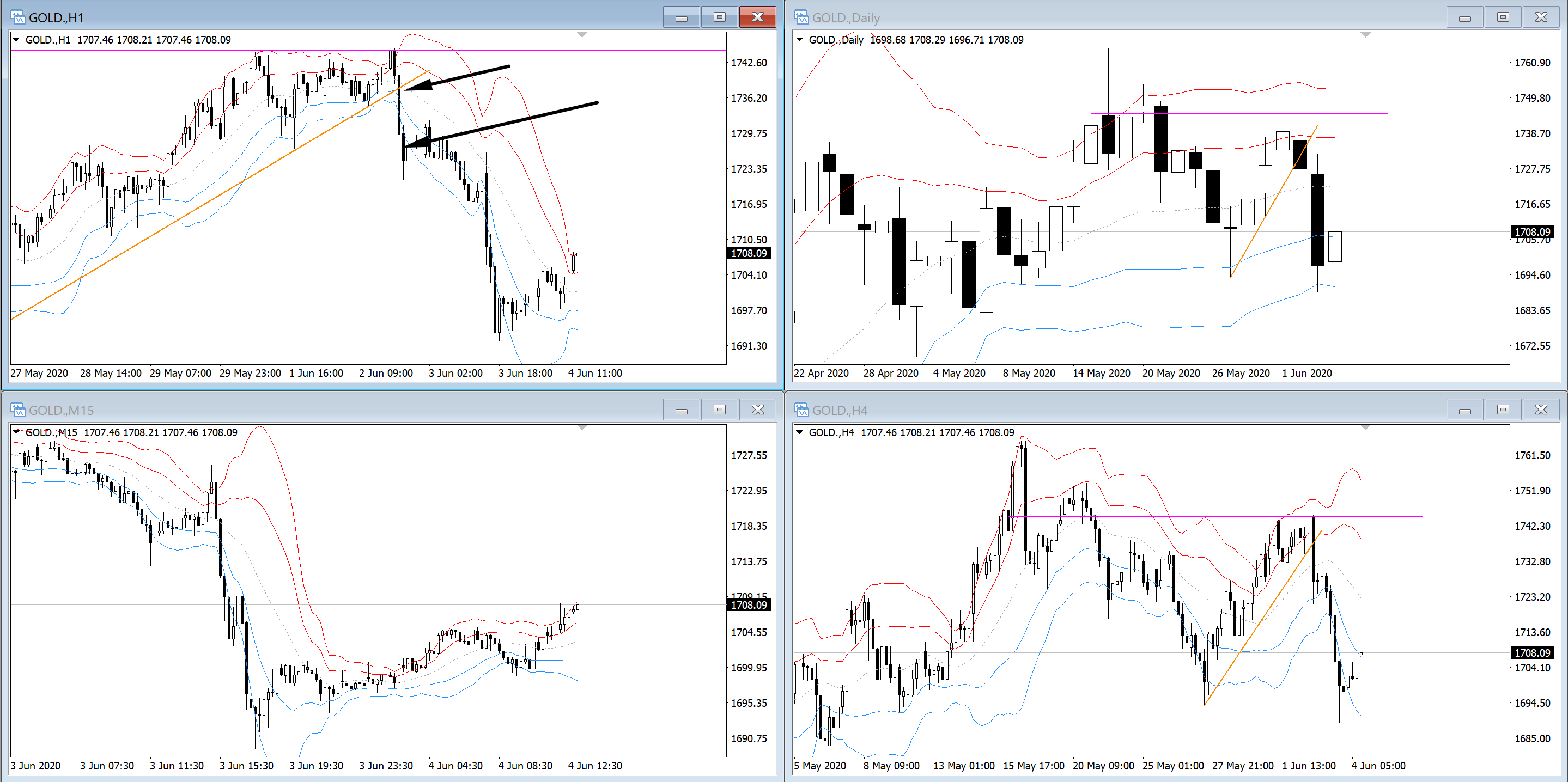Screen dimensions: 1568x782
Task: Click the chart shift marker on the H1 chart
Action: (x=582, y=35)
